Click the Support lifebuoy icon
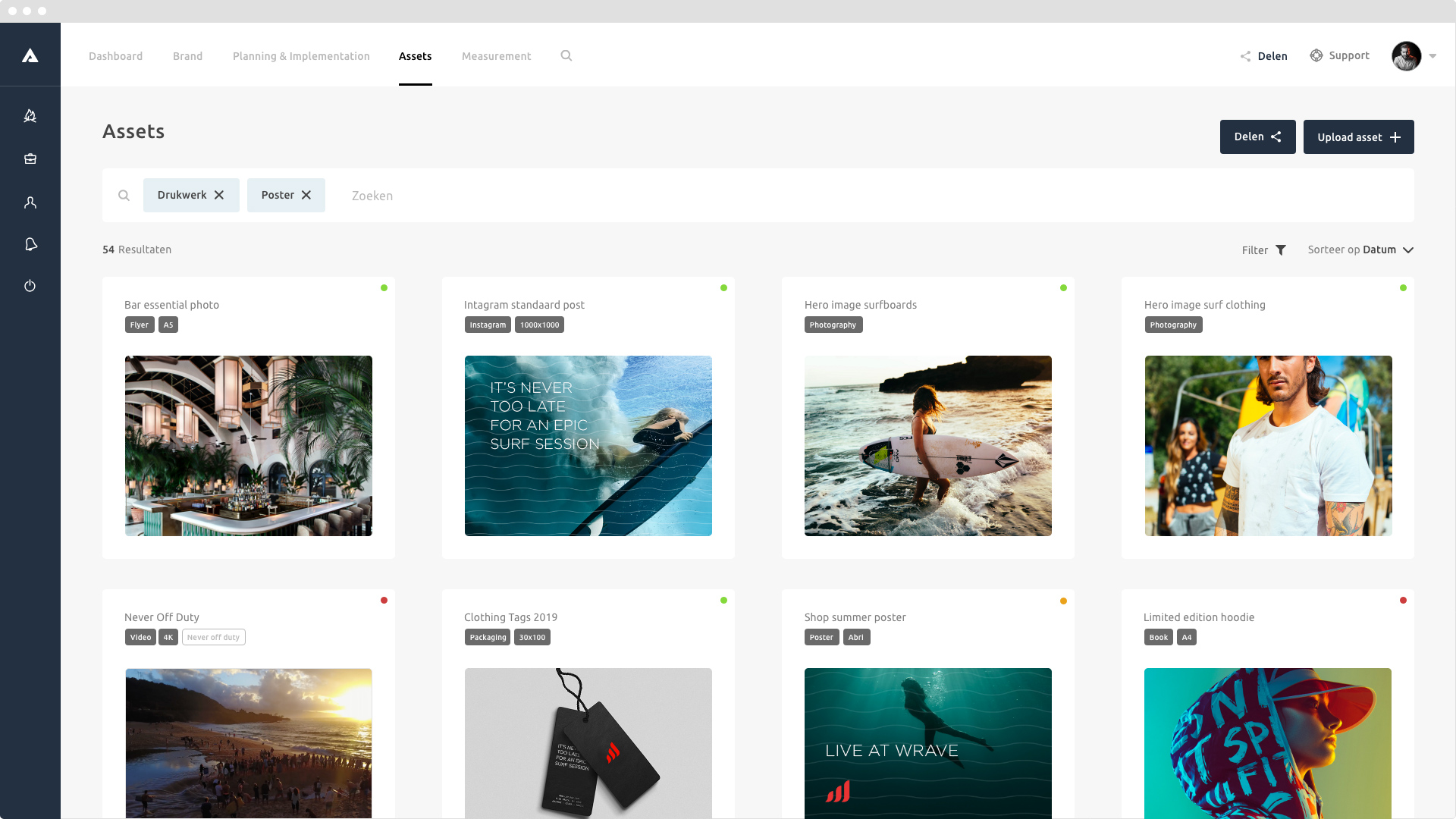This screenshot has width=1456, height=819. coord(1316,55)
